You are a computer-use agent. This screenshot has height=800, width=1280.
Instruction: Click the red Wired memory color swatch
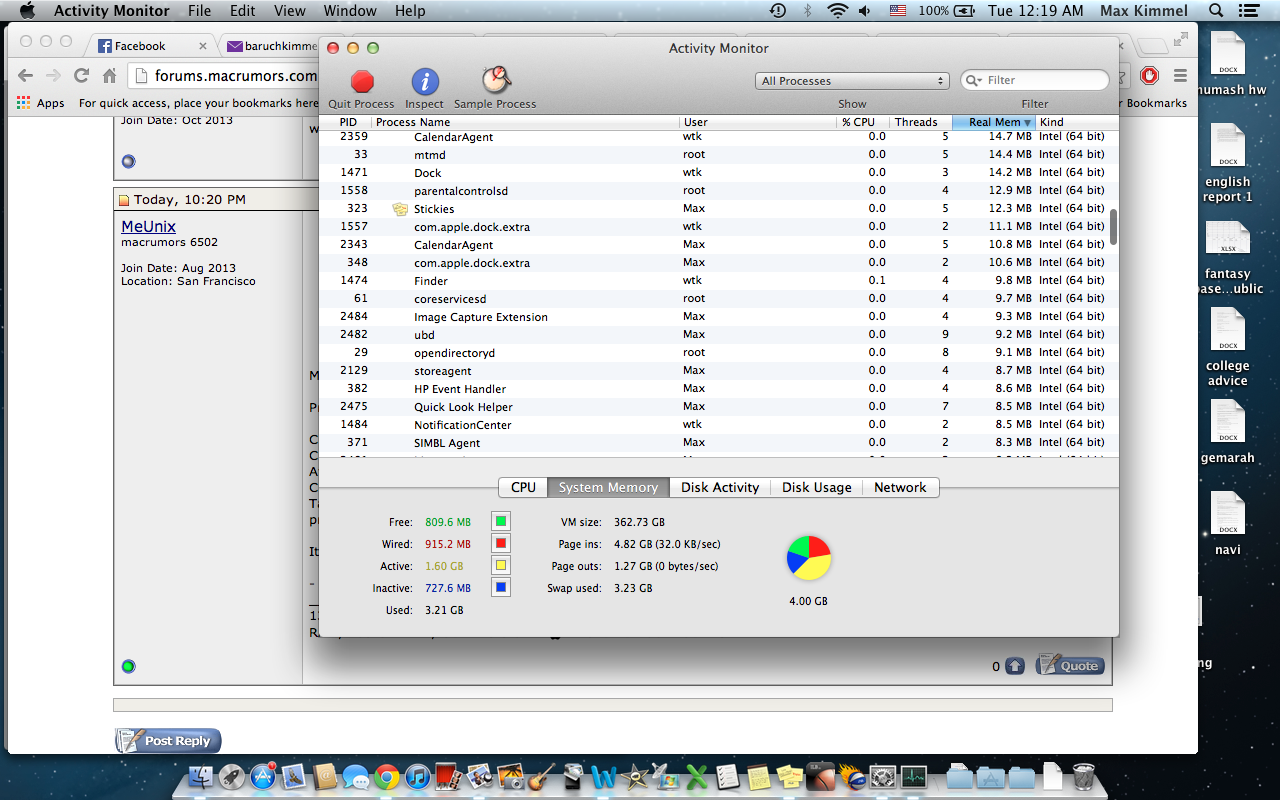501,543
